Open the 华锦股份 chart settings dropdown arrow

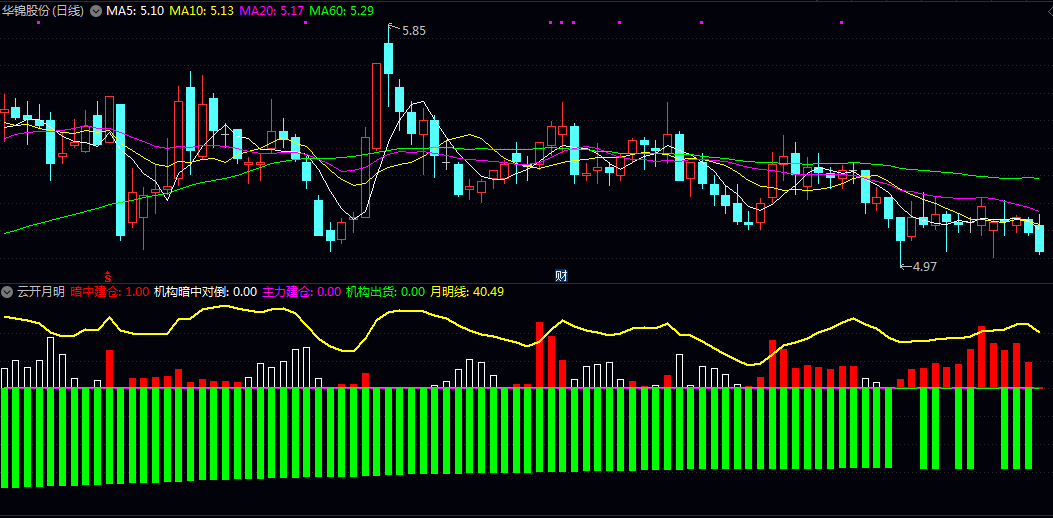[x=95, y=11]
